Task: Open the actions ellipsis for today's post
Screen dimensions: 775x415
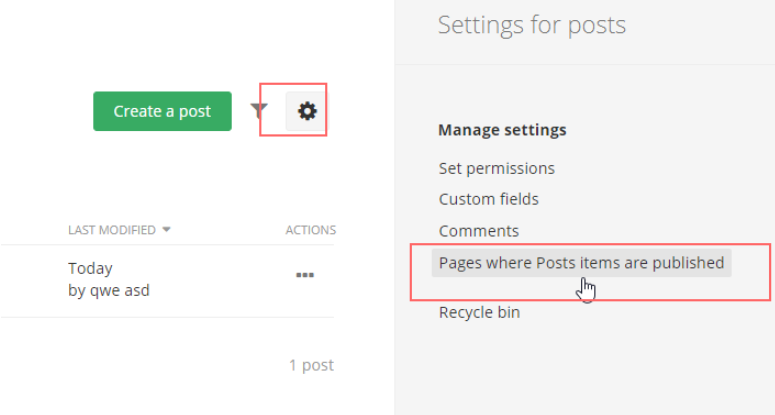Action: (305, 275)
